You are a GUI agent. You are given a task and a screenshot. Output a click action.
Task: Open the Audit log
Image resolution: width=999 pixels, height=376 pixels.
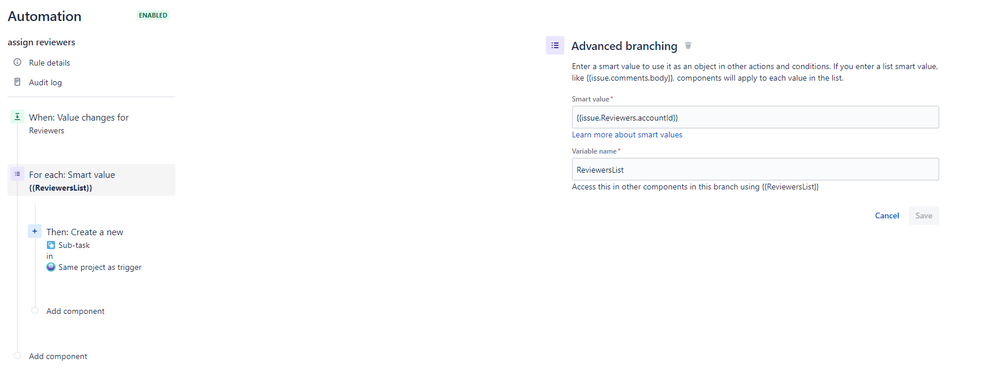[45, 82]
